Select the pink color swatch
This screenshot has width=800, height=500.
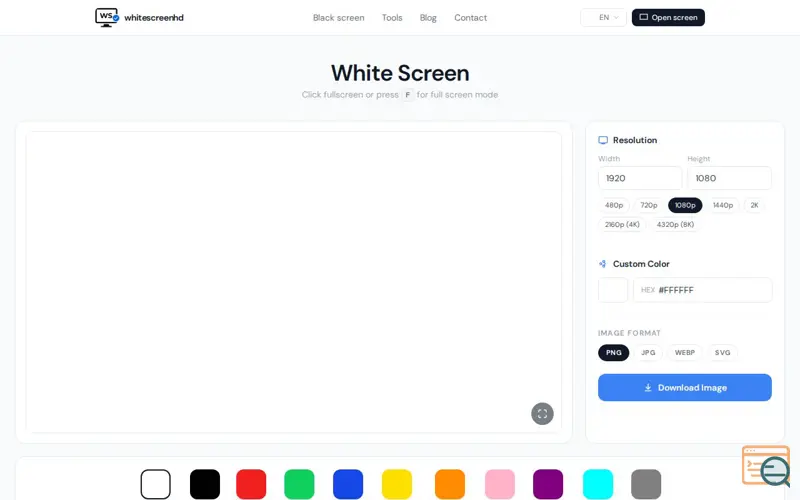point(500,484)
